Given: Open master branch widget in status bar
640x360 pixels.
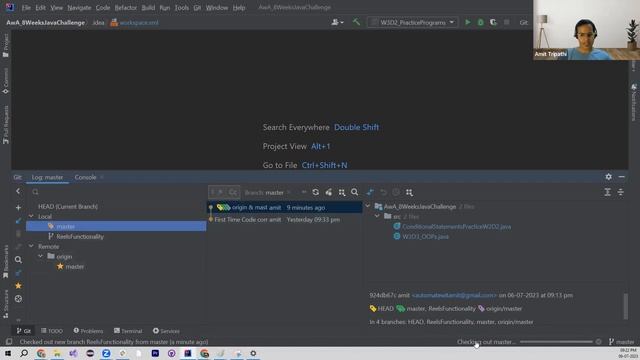Looking at the screenshot, I should pyautogui.click(x=622, y=342).
